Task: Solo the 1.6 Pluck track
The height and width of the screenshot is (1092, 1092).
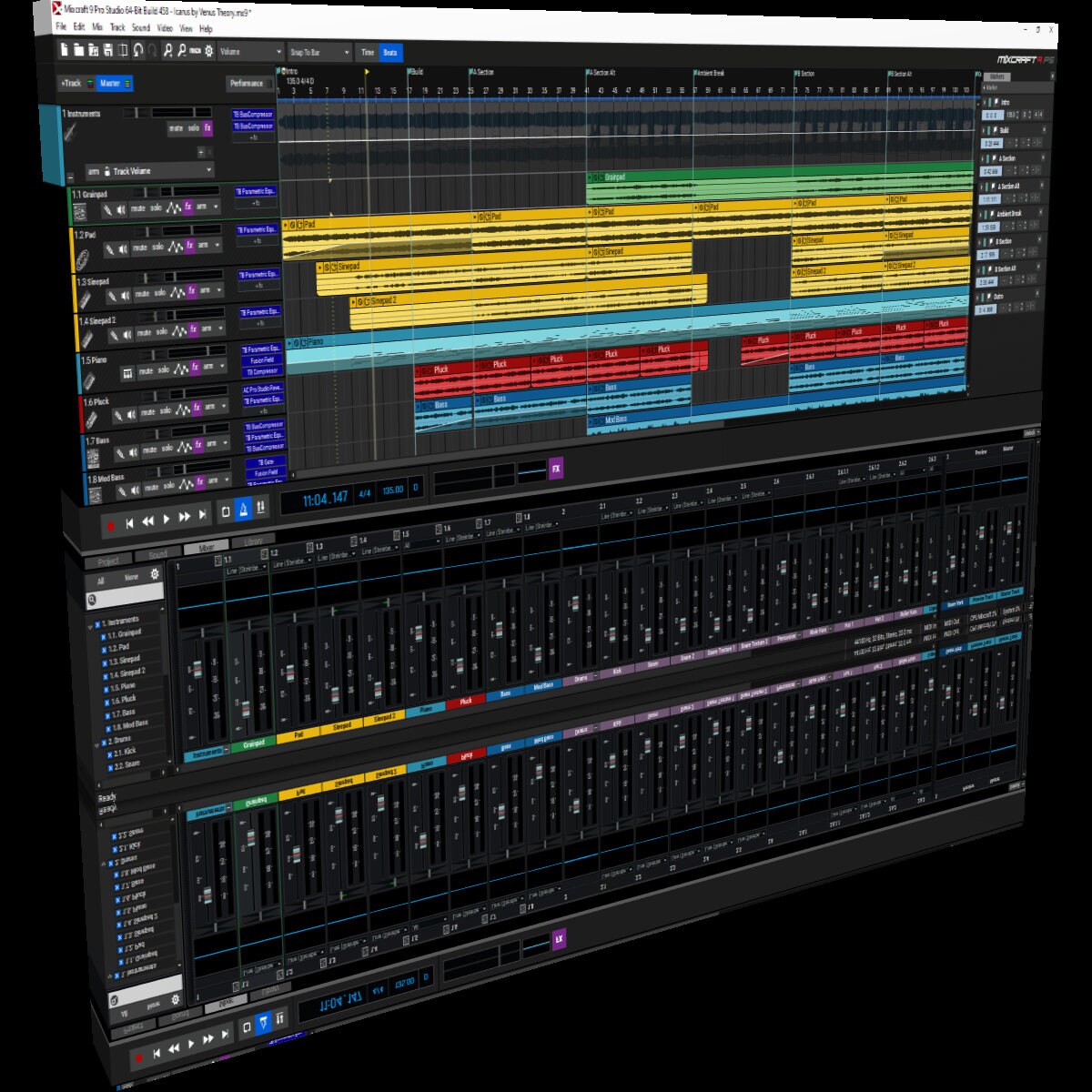Action: (x=166, y=411)
